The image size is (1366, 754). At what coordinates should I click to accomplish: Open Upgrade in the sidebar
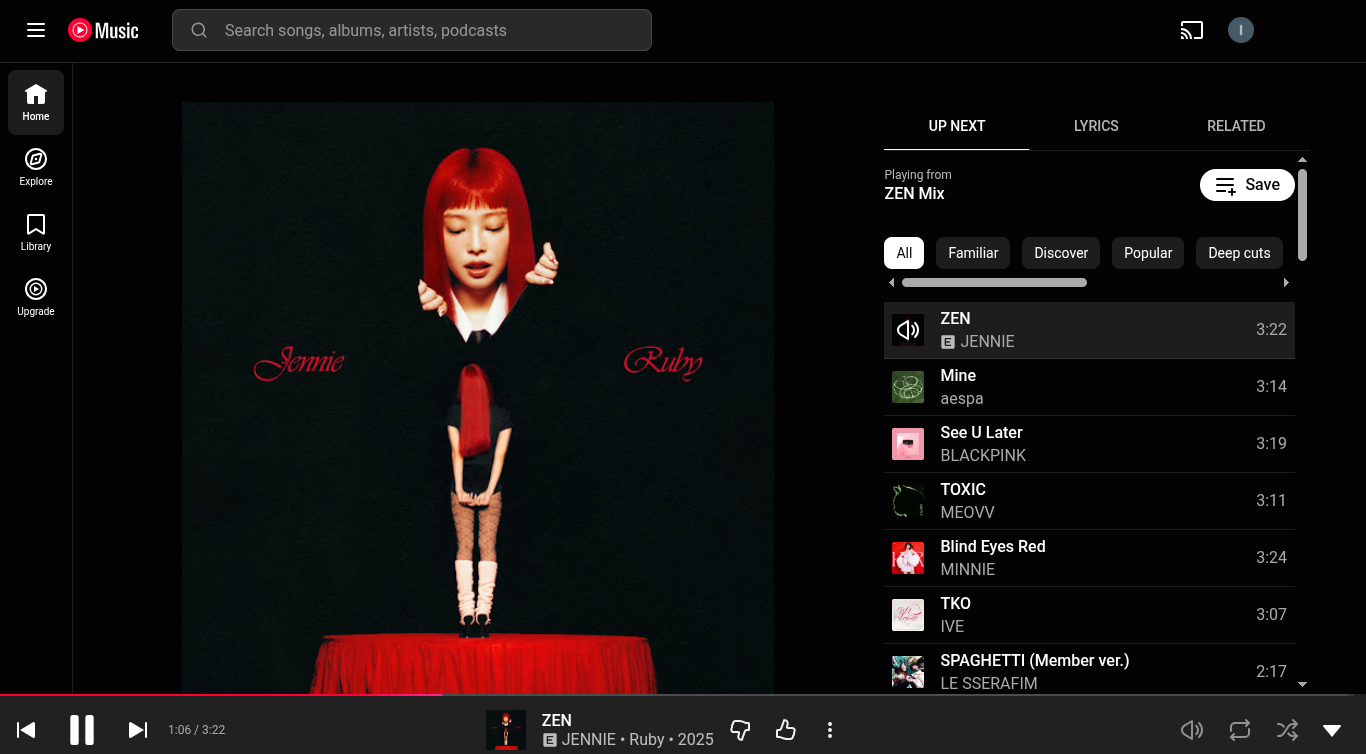[x=36, y=297]
